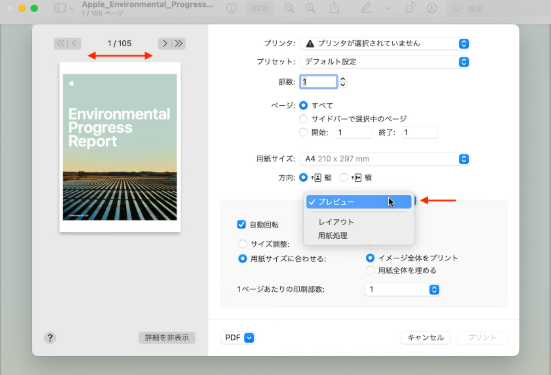Select 用紙サイズに合わせる radio button
Image resolution: width=551 pixels, height=375 pixels.
(242, 259)
